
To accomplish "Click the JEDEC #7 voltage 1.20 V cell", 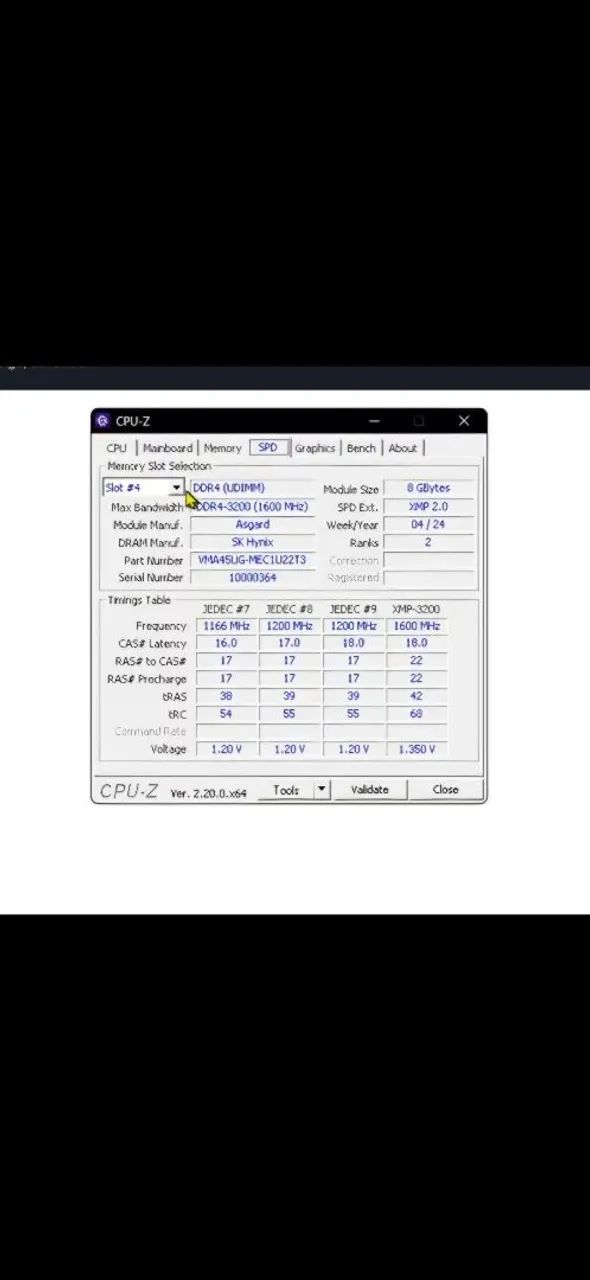I will pos(226,749).
